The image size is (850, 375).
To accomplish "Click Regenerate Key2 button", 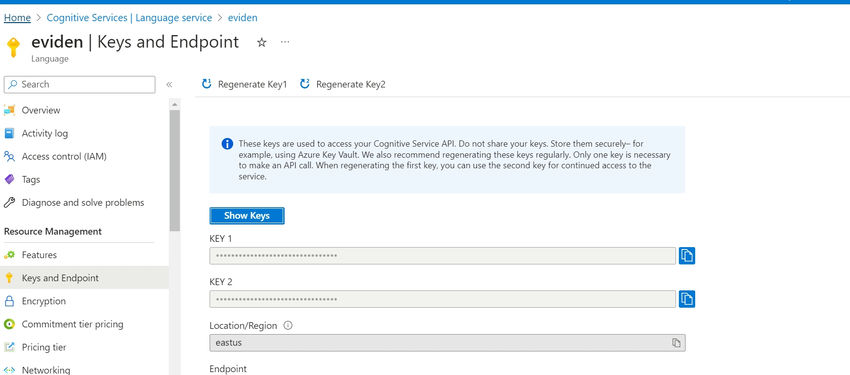I will click(343, 84).
